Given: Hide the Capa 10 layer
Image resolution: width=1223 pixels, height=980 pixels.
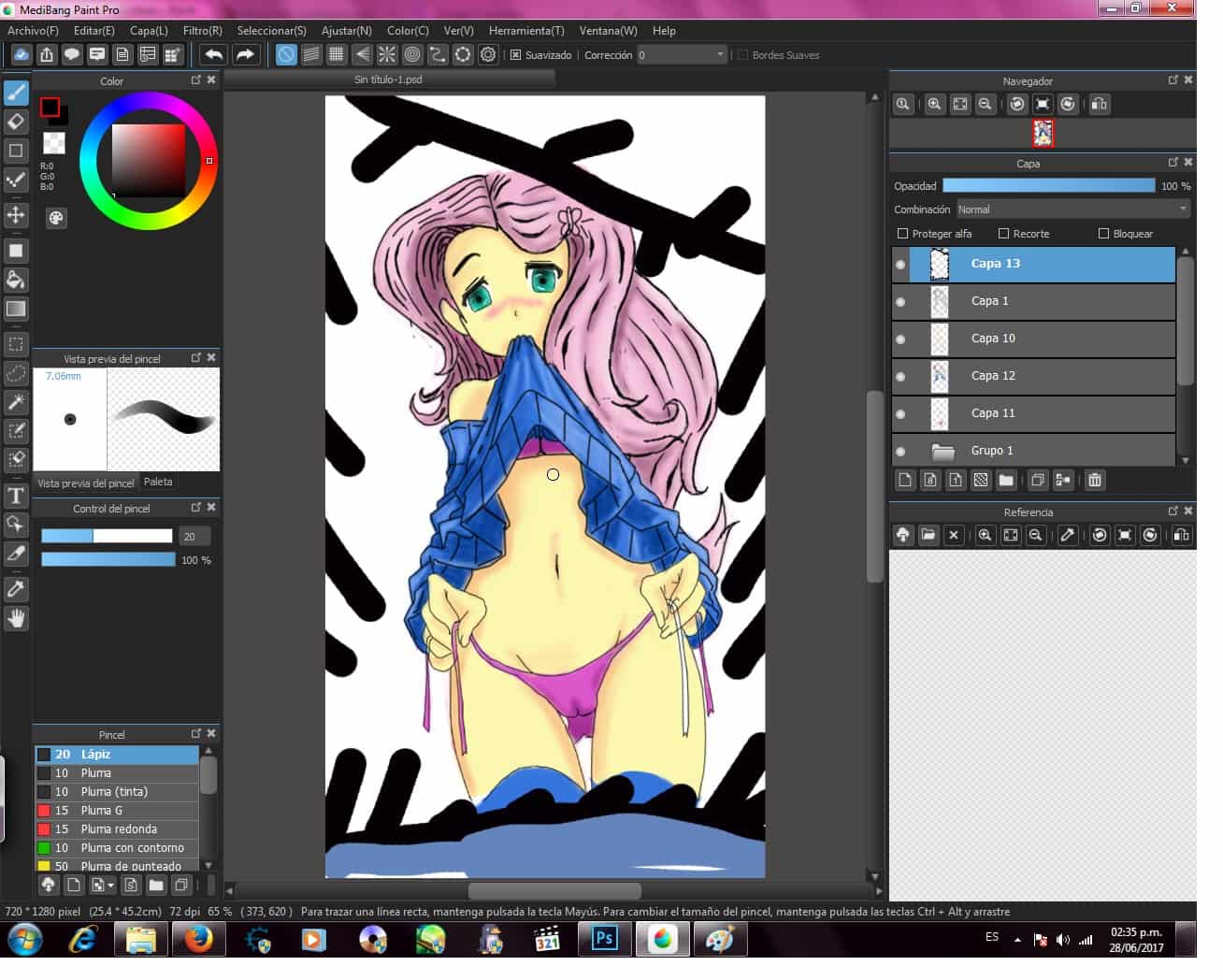Looking at the screenshot, I should 900,339.
